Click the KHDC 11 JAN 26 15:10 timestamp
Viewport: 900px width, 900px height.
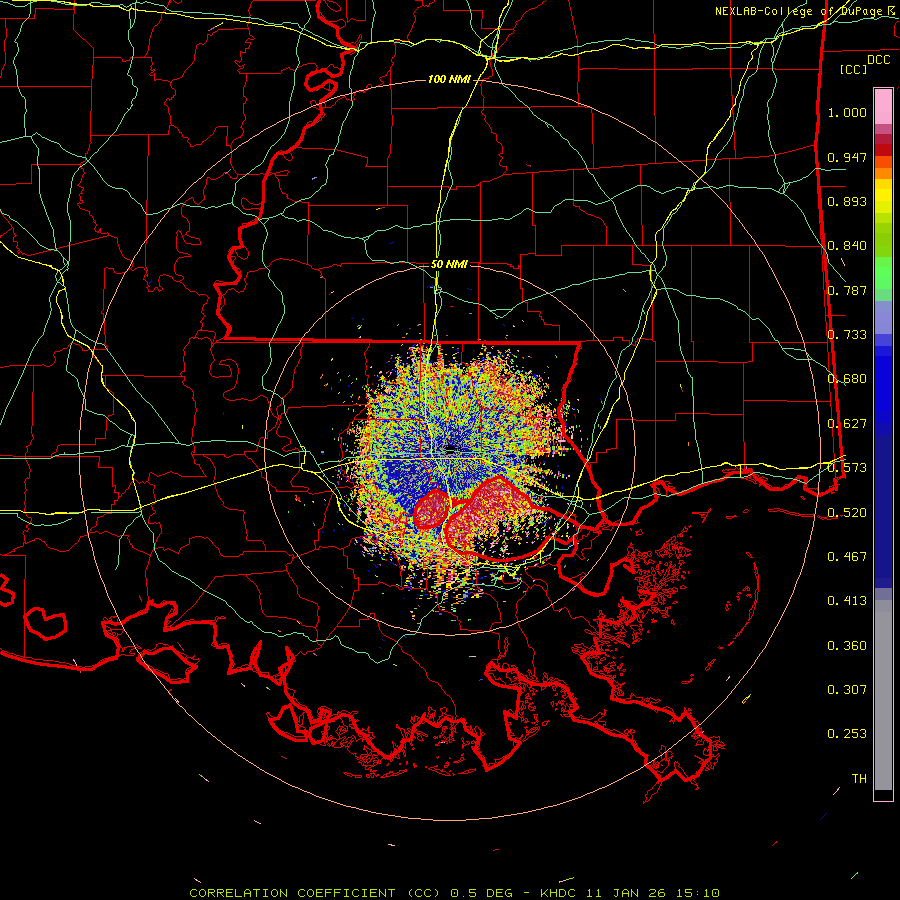pyautogui.click(x=630, y=893)
